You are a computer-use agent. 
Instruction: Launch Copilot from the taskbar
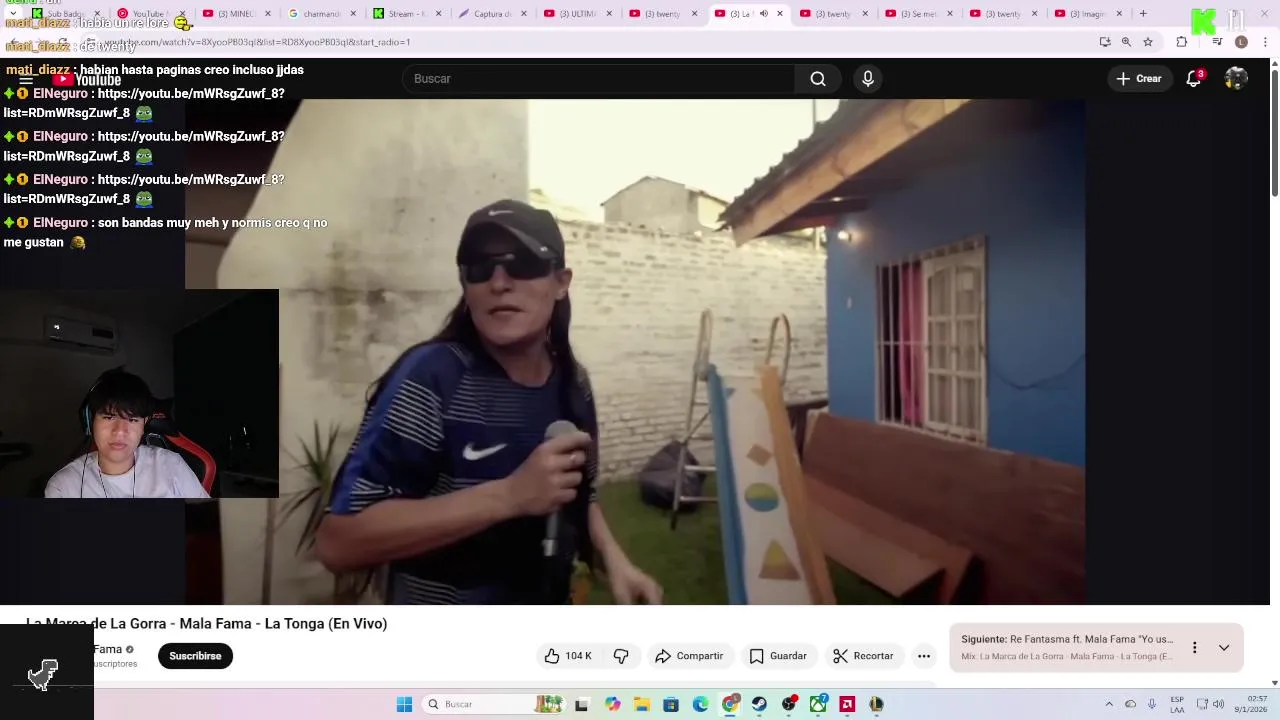point(612,704)
